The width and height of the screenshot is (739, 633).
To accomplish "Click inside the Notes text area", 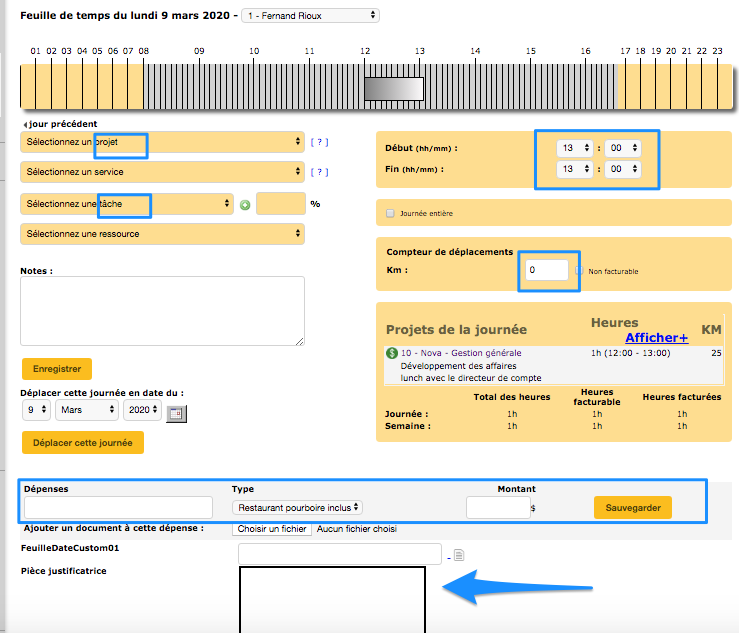I will click(162, 311).
